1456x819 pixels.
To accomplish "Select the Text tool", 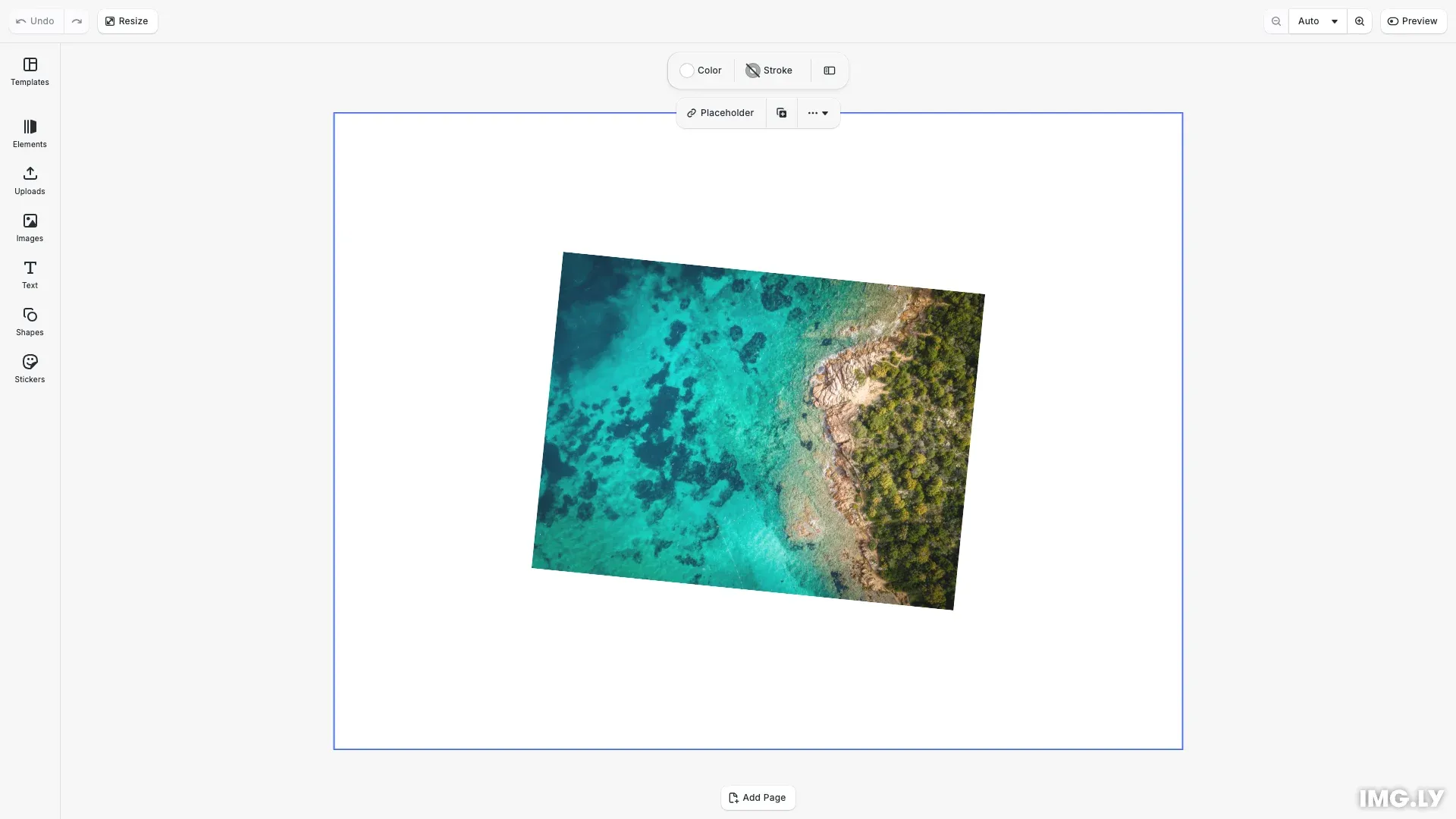I will 30,275.
